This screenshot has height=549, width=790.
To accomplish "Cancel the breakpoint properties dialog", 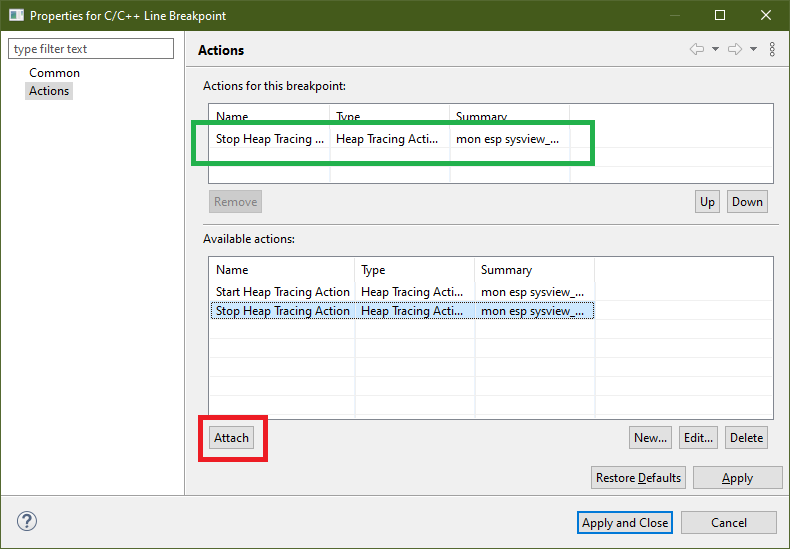I will coord(729,522).
